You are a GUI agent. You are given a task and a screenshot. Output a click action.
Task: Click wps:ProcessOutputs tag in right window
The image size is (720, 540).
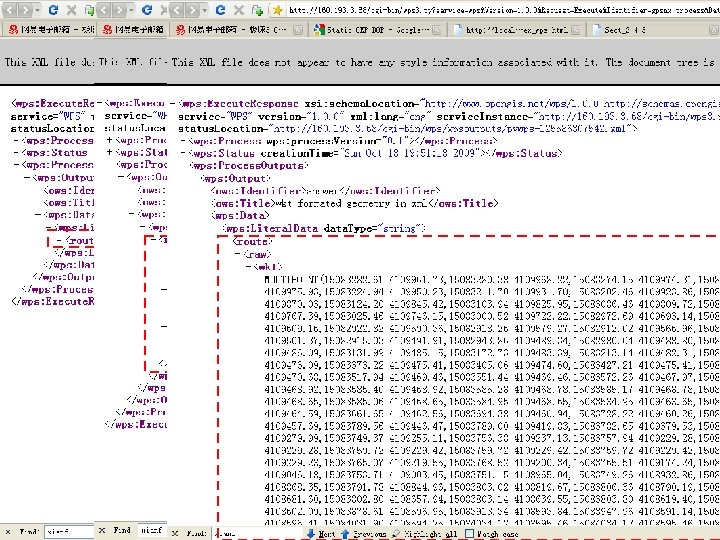tap(248, 165)
